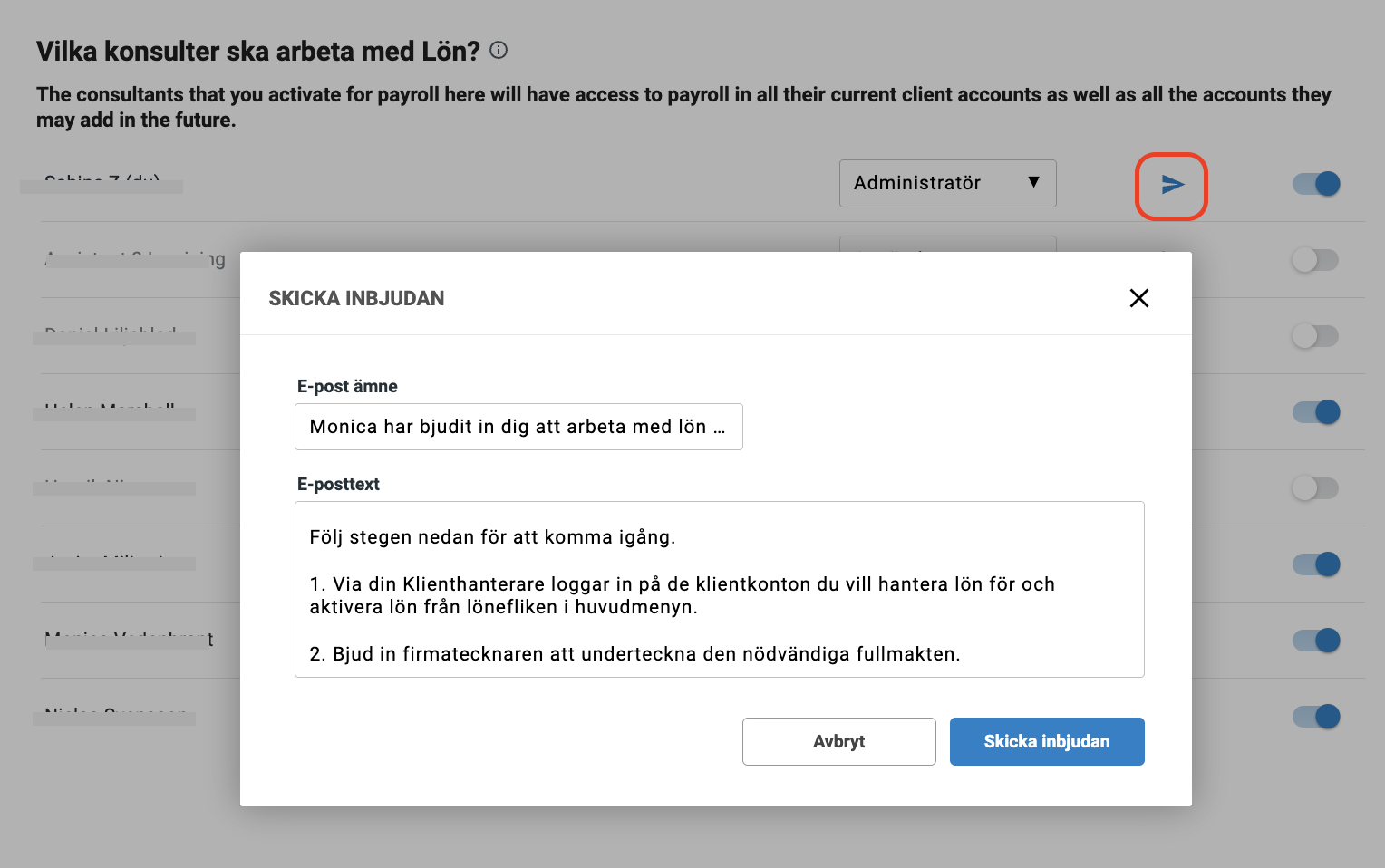Open the Administratör role dropdown
This screenshot has width=1385, height=868.
pyautogui.click(x=947, y=183)
